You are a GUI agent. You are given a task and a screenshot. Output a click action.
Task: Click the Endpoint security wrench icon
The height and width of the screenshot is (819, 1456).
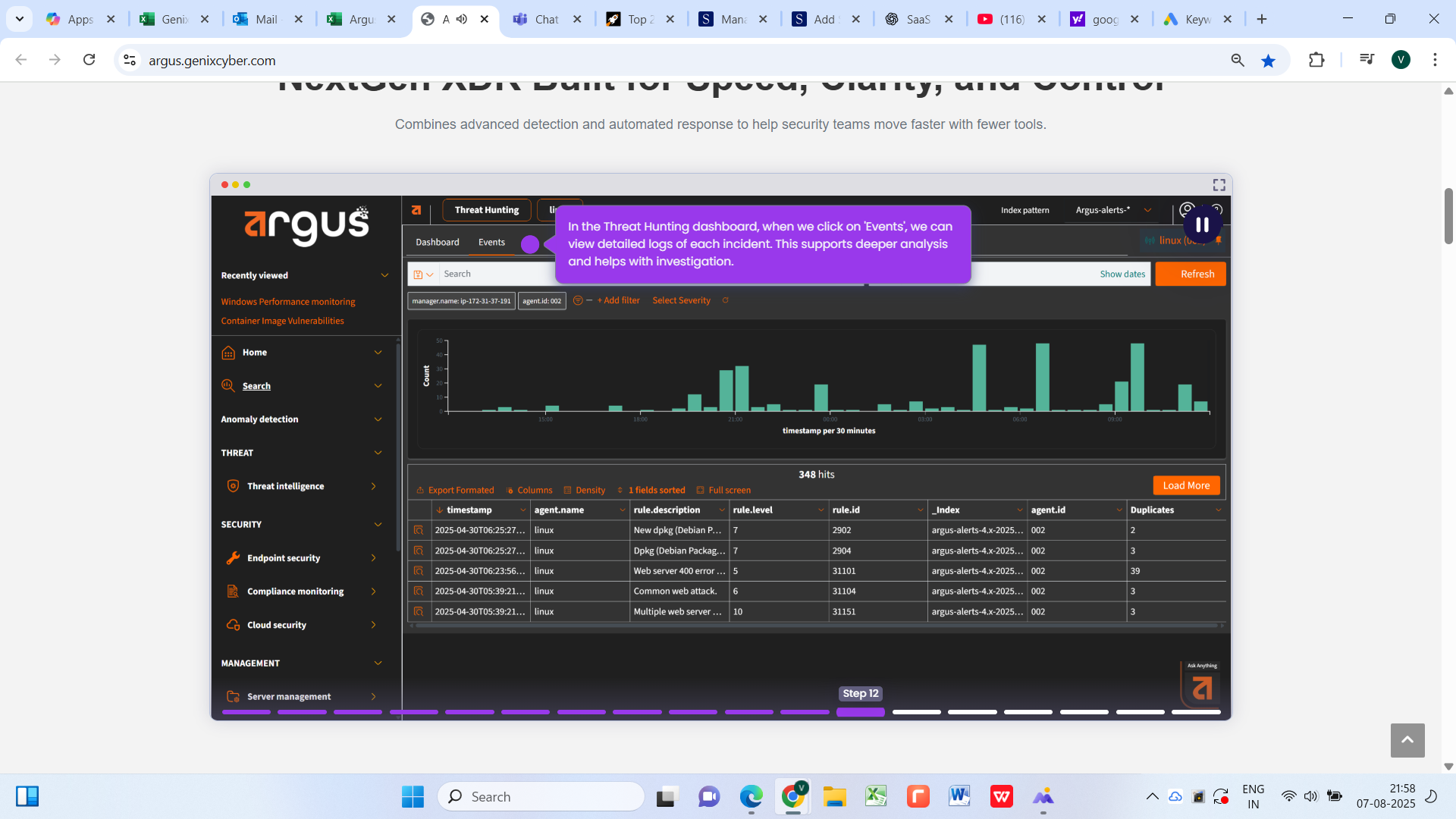234,558
